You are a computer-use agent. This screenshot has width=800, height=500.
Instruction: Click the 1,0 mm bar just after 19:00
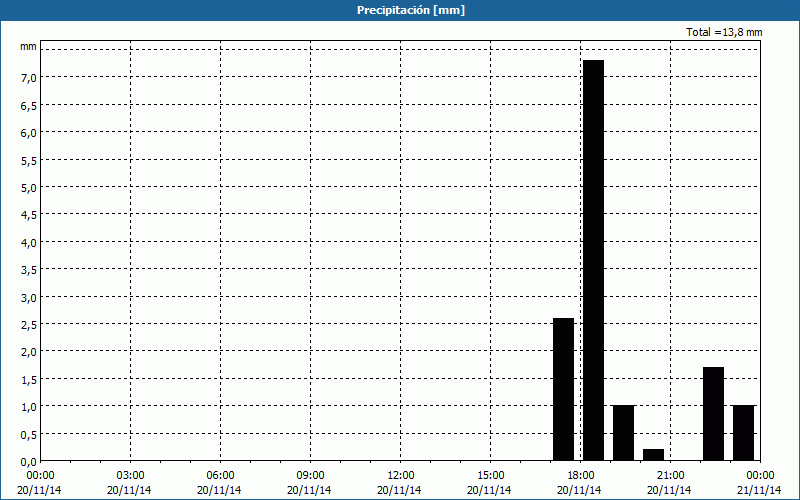pos(623,433)
